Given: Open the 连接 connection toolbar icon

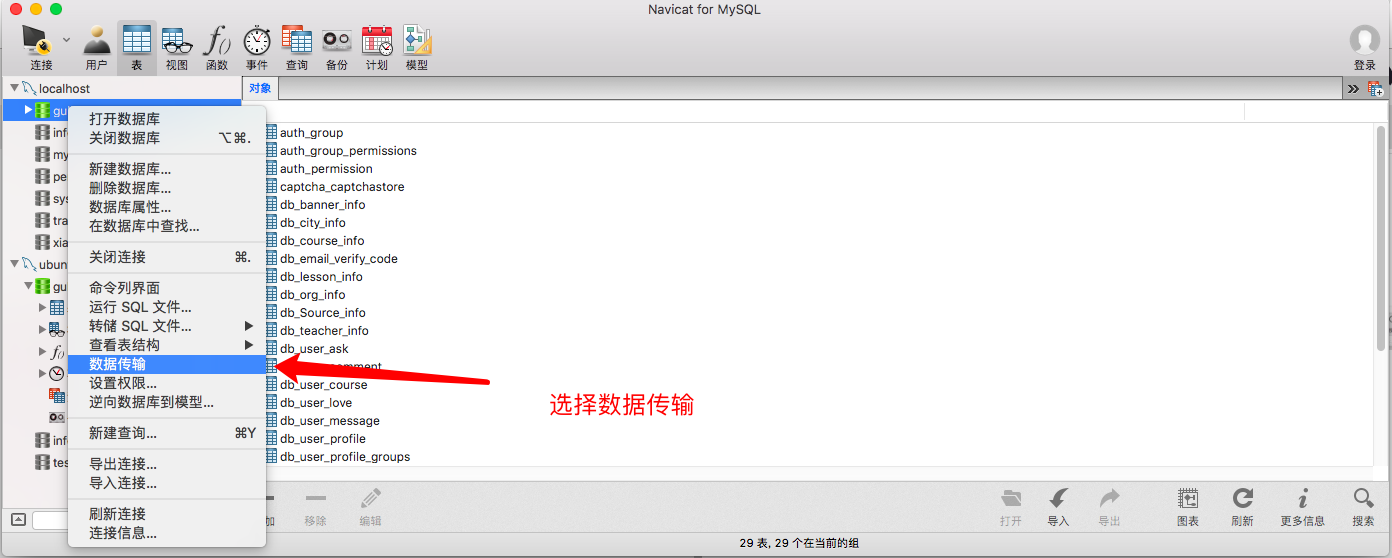Looking at the screenshot, I should (40, 47).
